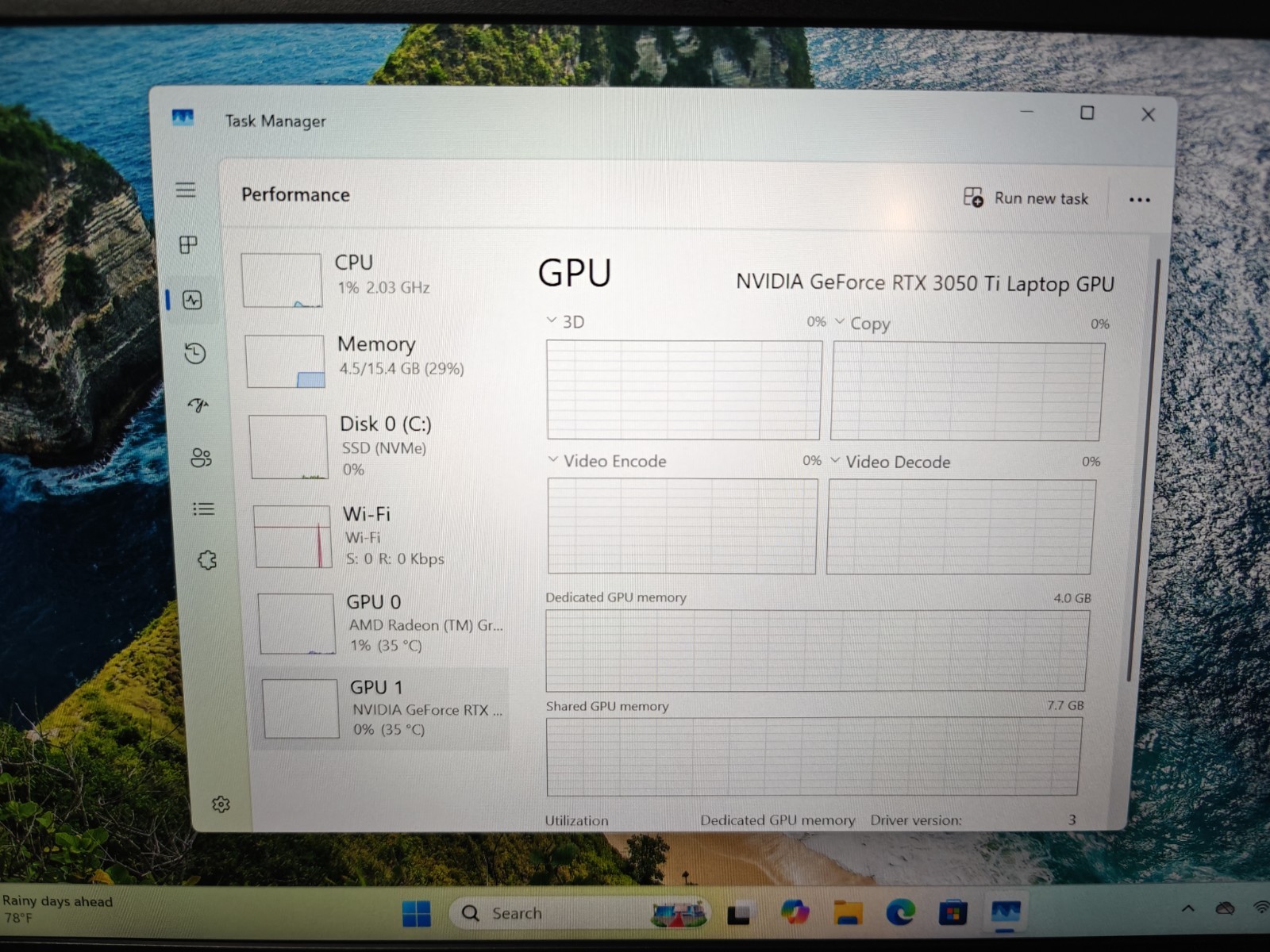Launch Microsoft Edge from the taskbar
Screen dimensions: 1270x952
[x=900, y=912]
